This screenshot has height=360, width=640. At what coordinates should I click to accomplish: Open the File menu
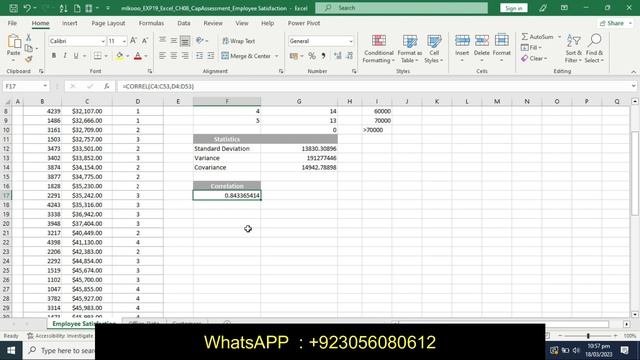coord(12,23)
